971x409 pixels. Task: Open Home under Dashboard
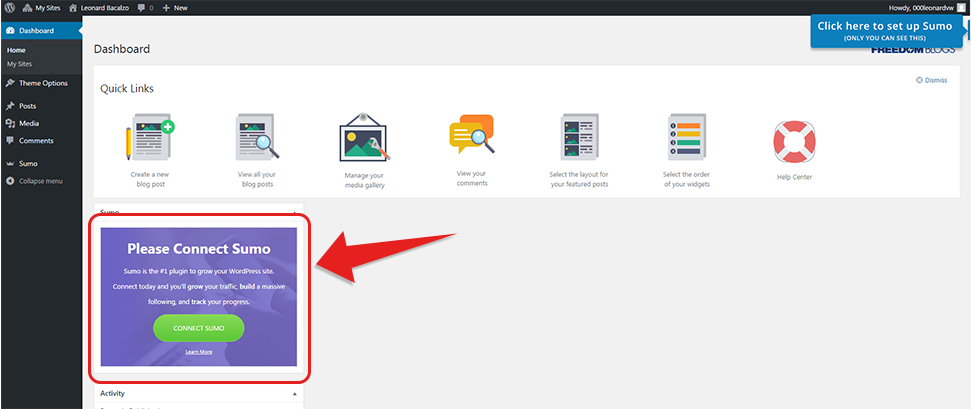[x=16, y=50]
